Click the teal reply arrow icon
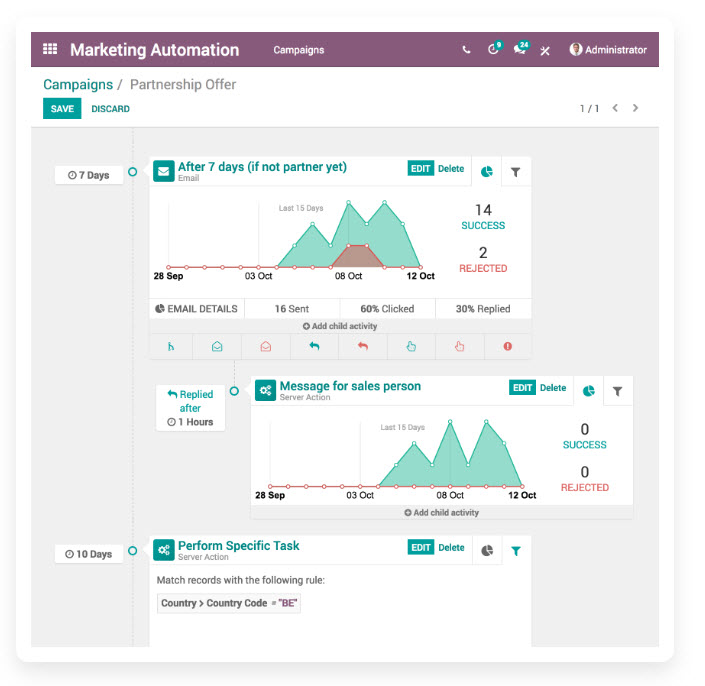705x686 pixels. click(313, 347)
